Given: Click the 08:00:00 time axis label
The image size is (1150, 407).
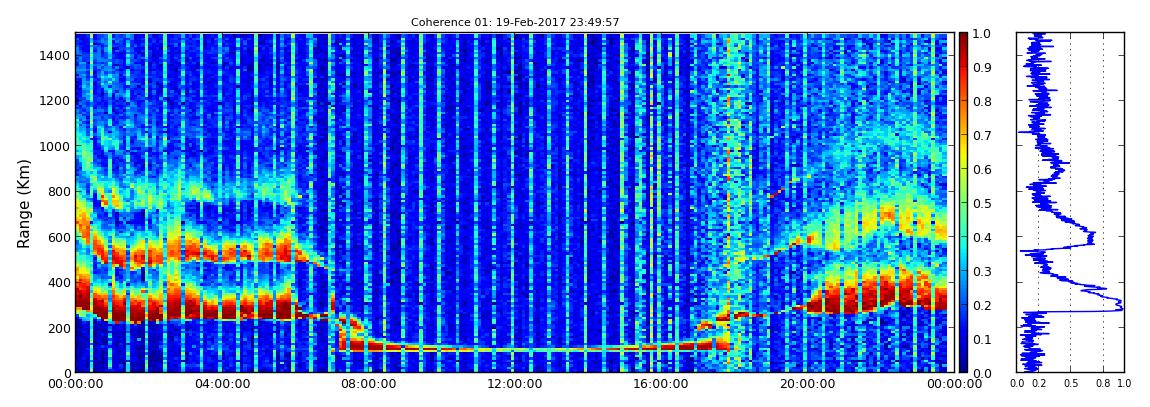Looking at the screenshot, I should pos(366,384).
